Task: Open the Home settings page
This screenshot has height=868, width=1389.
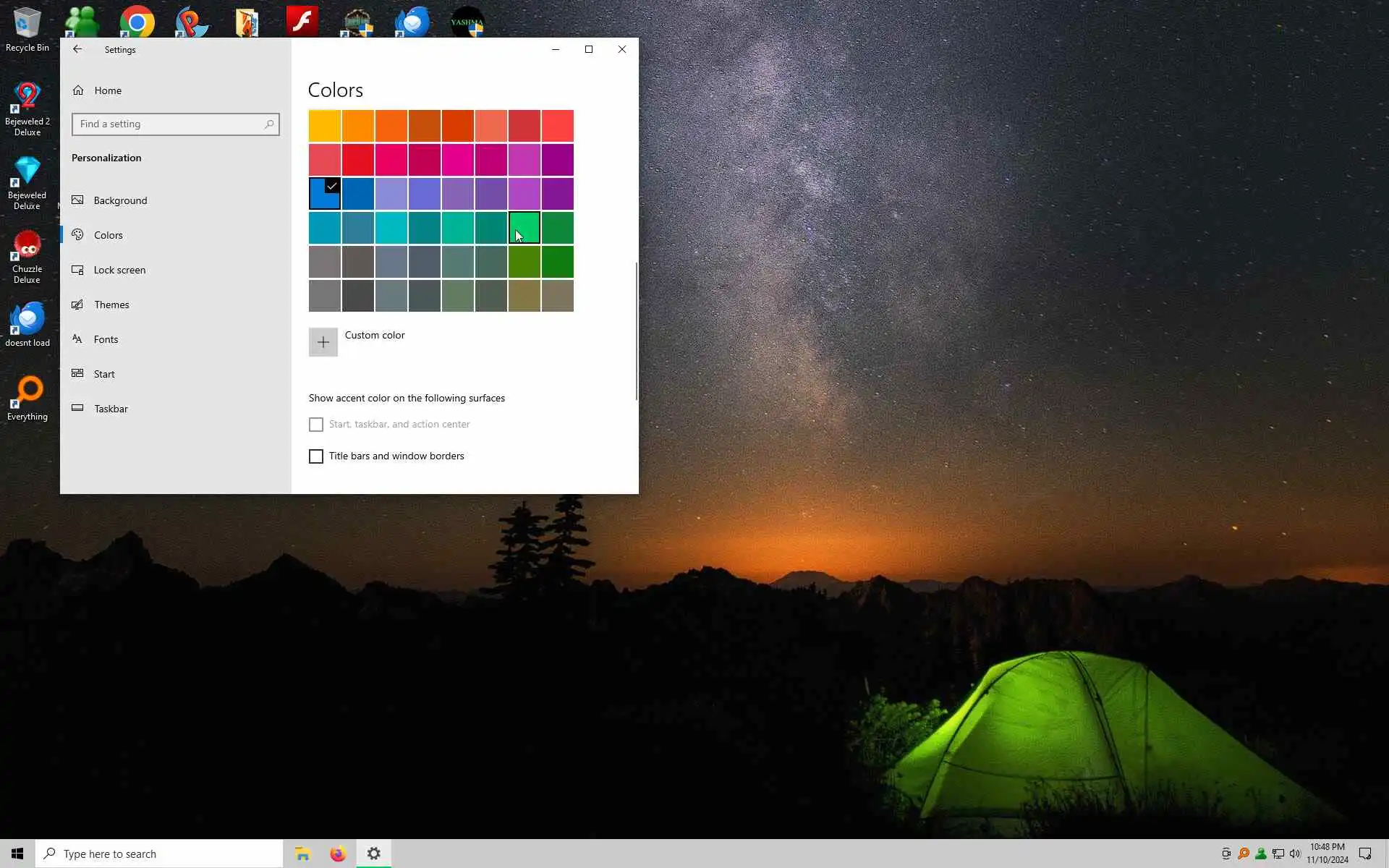Action: (x=107, y=90)
